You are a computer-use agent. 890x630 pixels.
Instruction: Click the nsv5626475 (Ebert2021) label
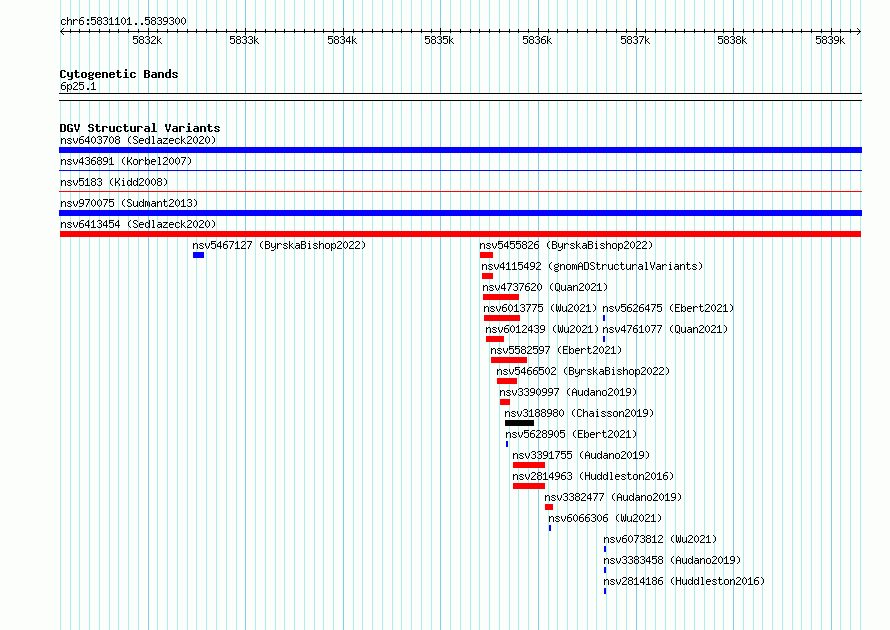point(668,308)
